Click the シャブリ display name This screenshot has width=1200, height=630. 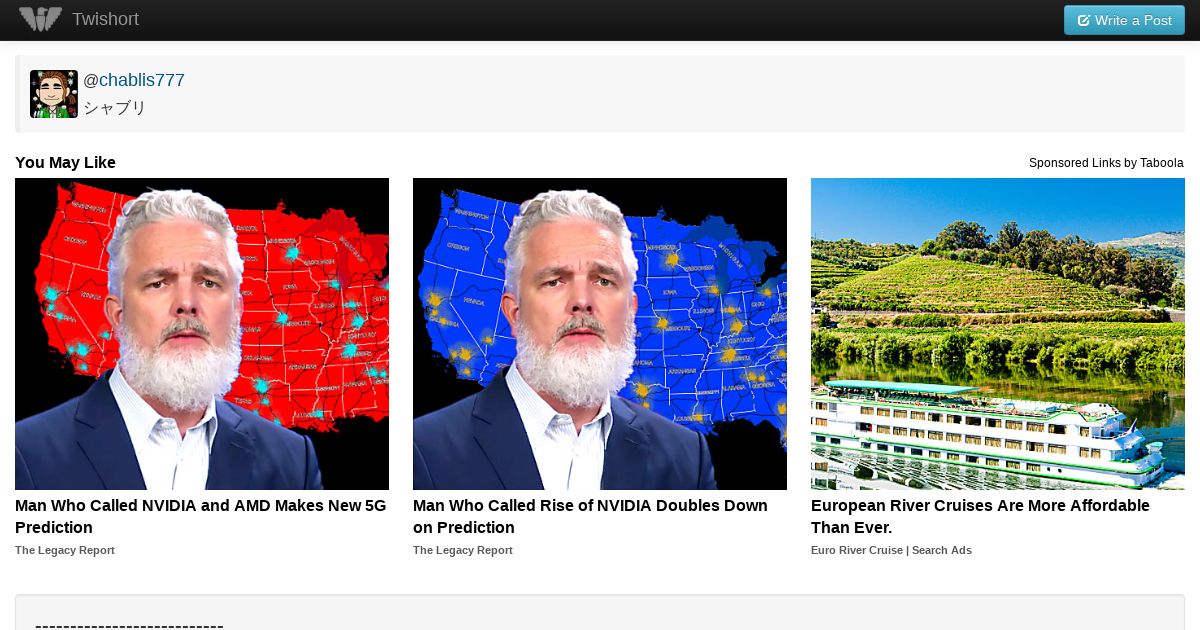tap(115, 107)
